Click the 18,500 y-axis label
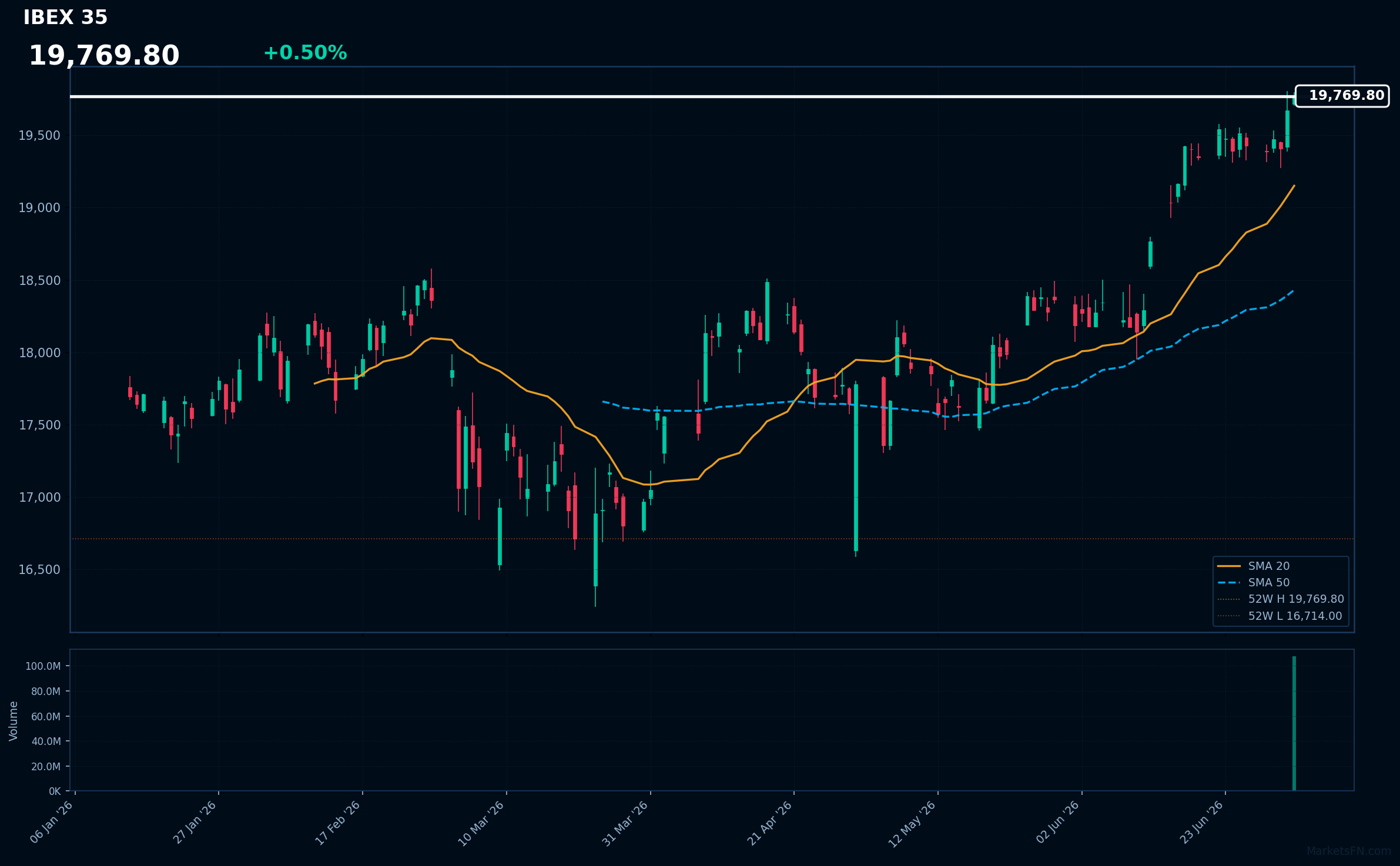 click(x=39, y=281)
